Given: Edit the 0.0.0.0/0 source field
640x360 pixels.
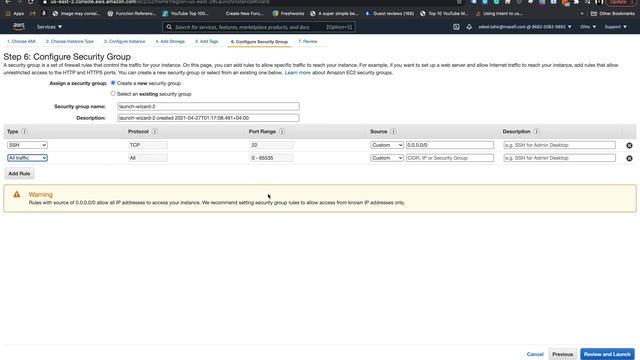Looking at the screenshot, I should click(x=450, y=145).
